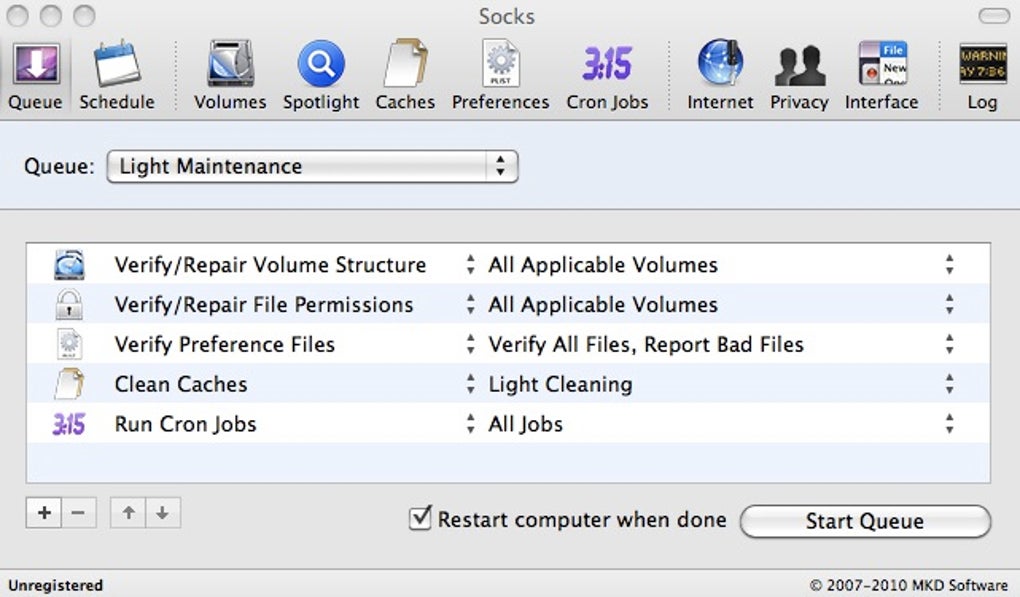
Task: Open the Interface toolbar icon
Action: click(x=881, y=65)
